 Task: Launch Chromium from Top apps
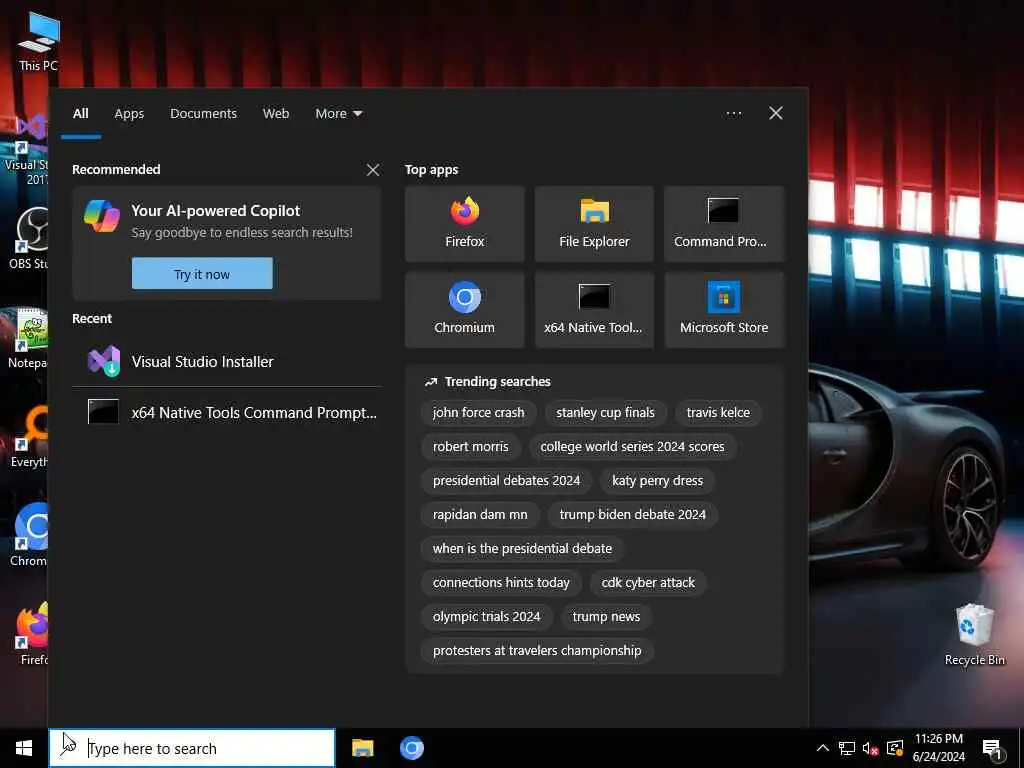[464, 310]
